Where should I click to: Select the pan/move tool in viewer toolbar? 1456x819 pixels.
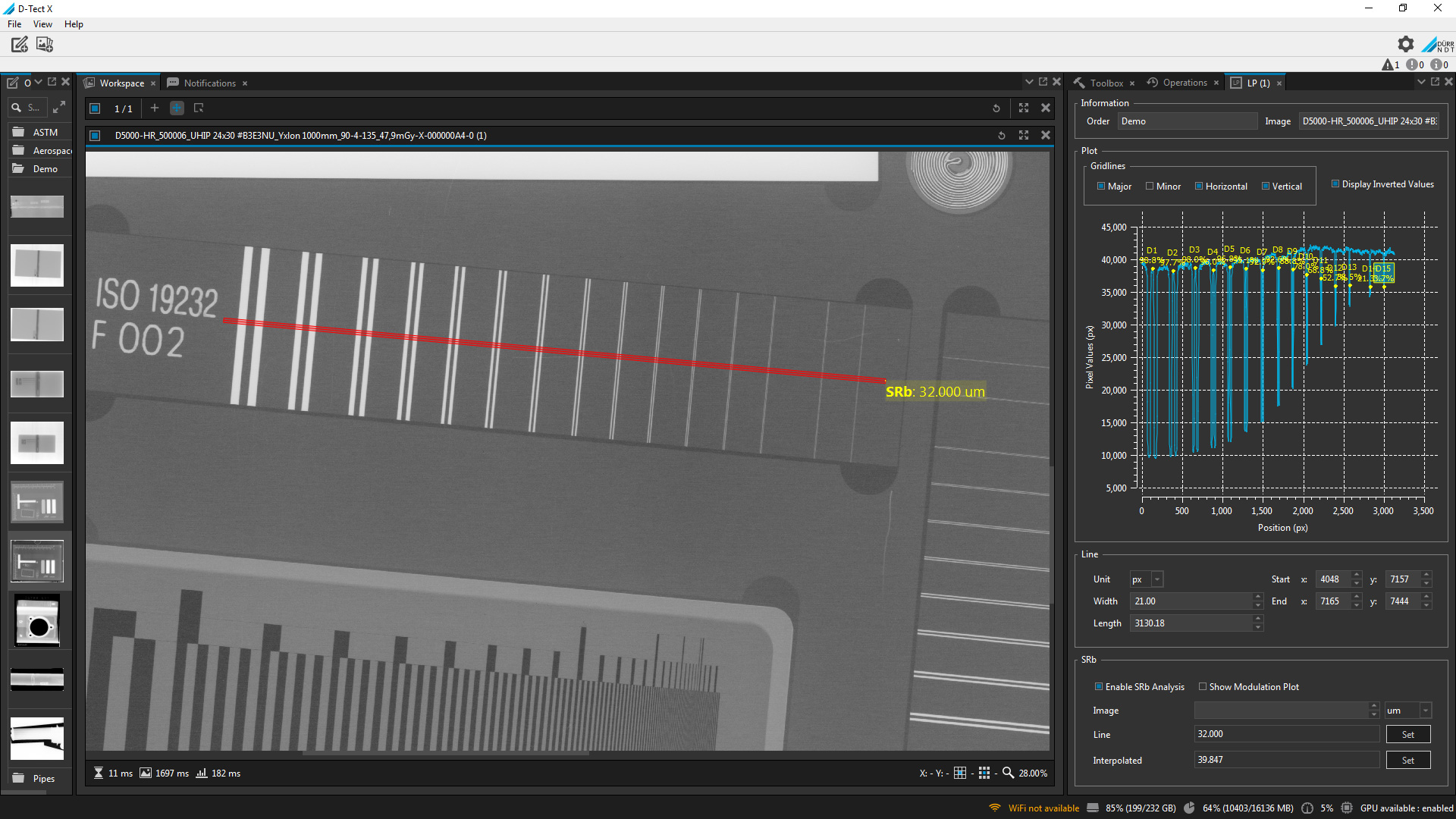[x=177, y=108]
